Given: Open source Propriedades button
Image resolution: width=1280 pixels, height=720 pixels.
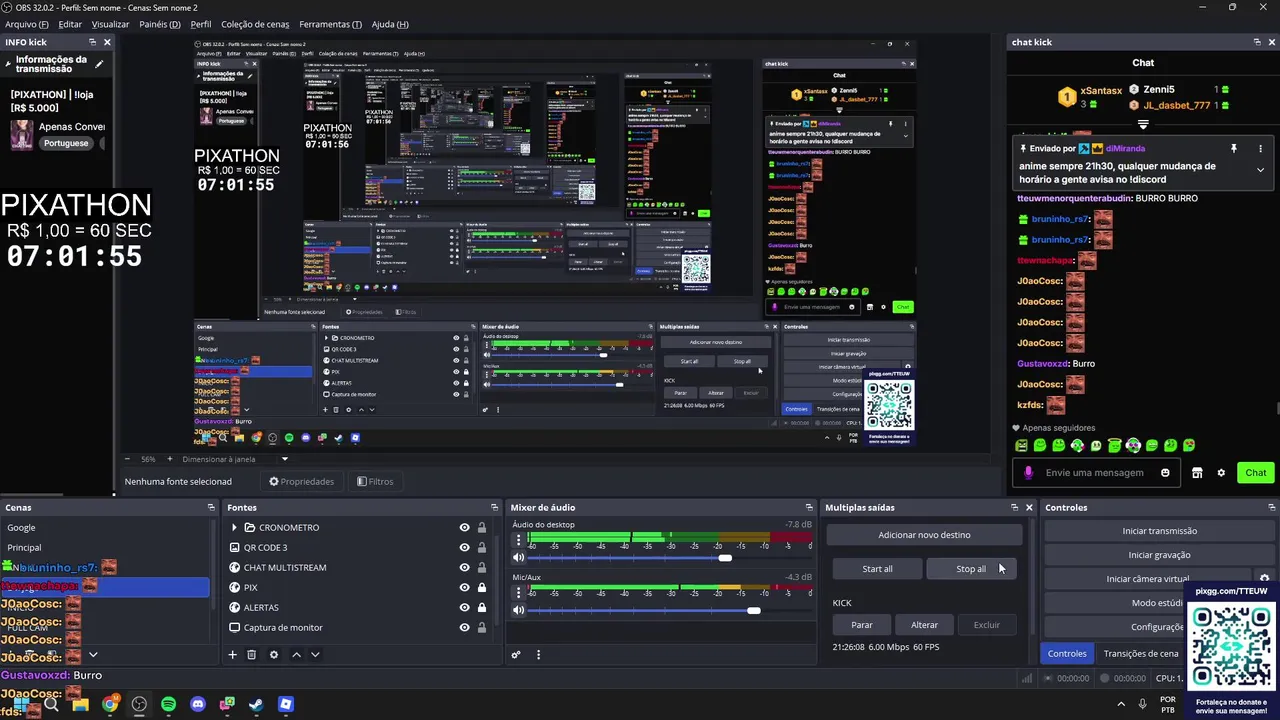Looking at the screenshot, I should (x=301, y=481).
